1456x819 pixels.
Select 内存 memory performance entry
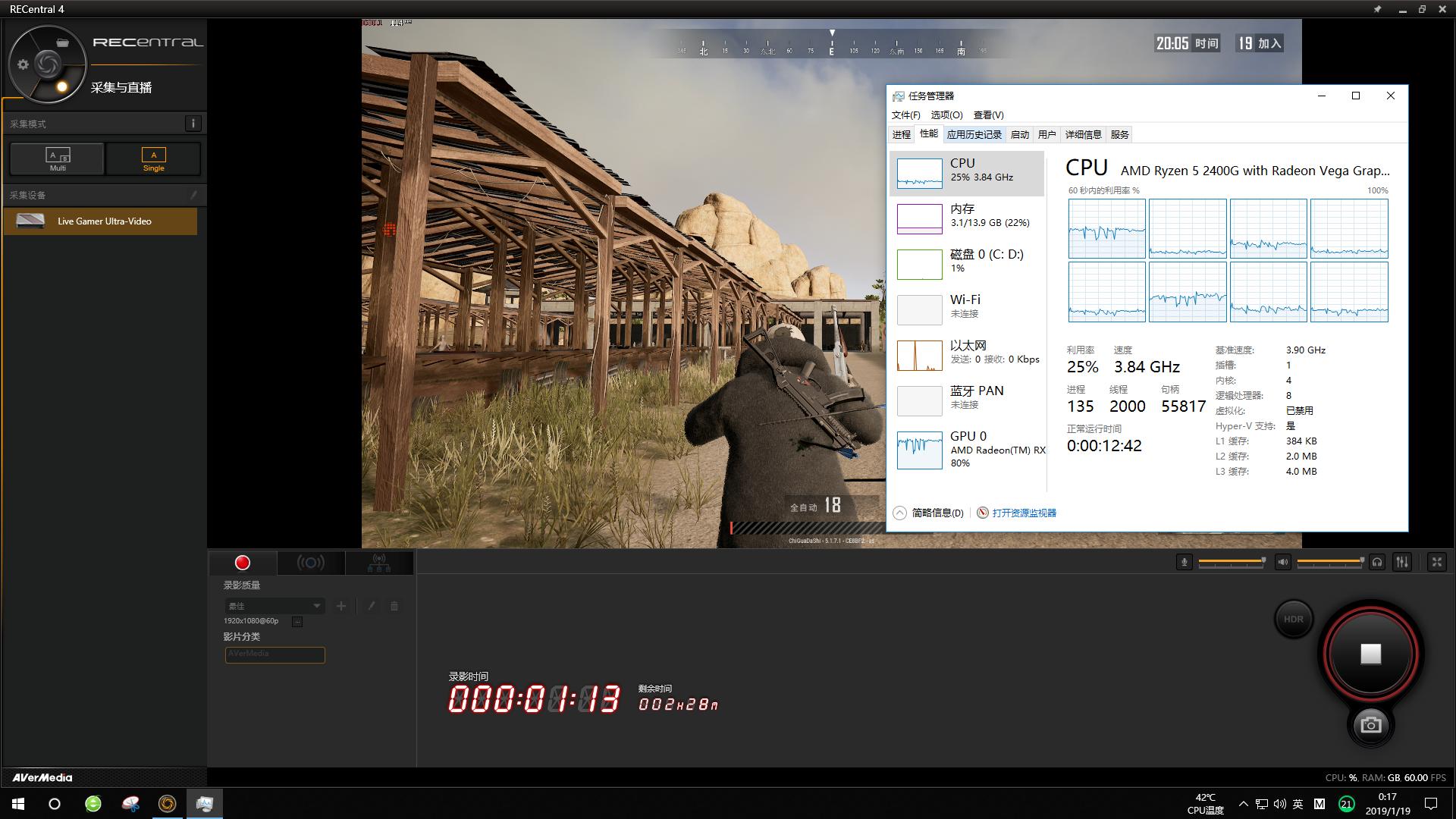967,218
